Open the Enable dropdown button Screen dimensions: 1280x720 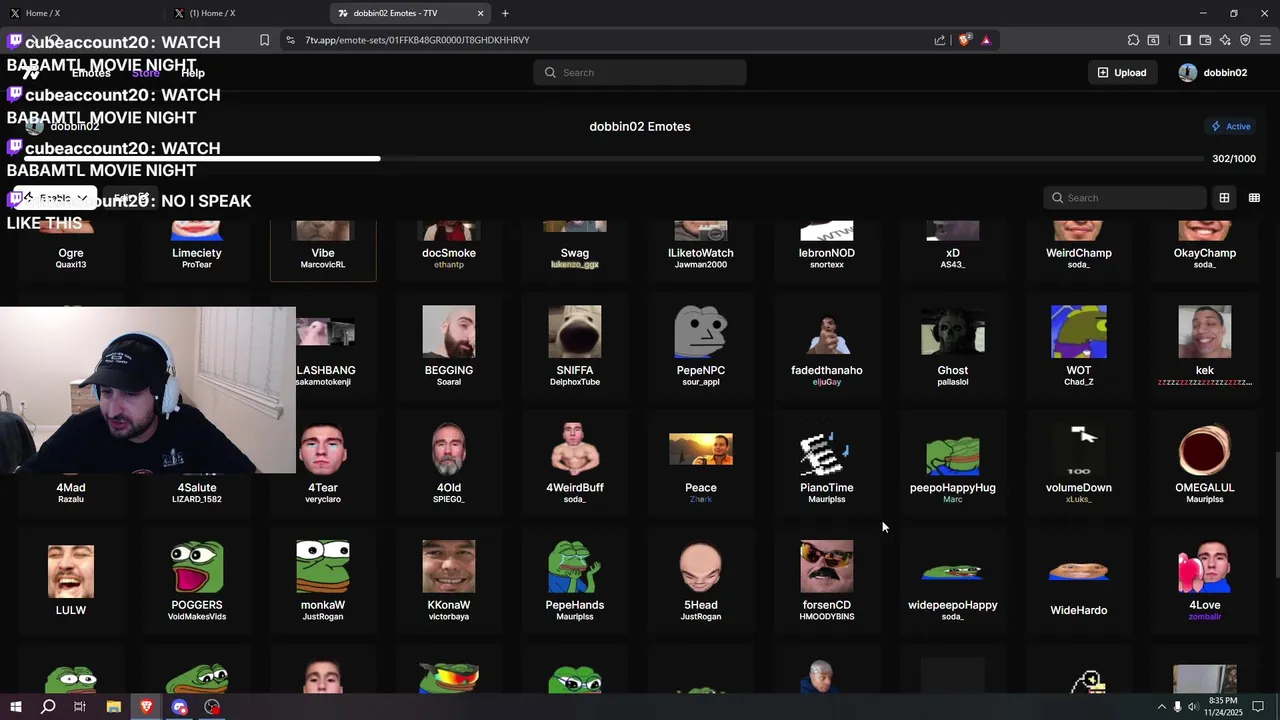click(55, 198)
